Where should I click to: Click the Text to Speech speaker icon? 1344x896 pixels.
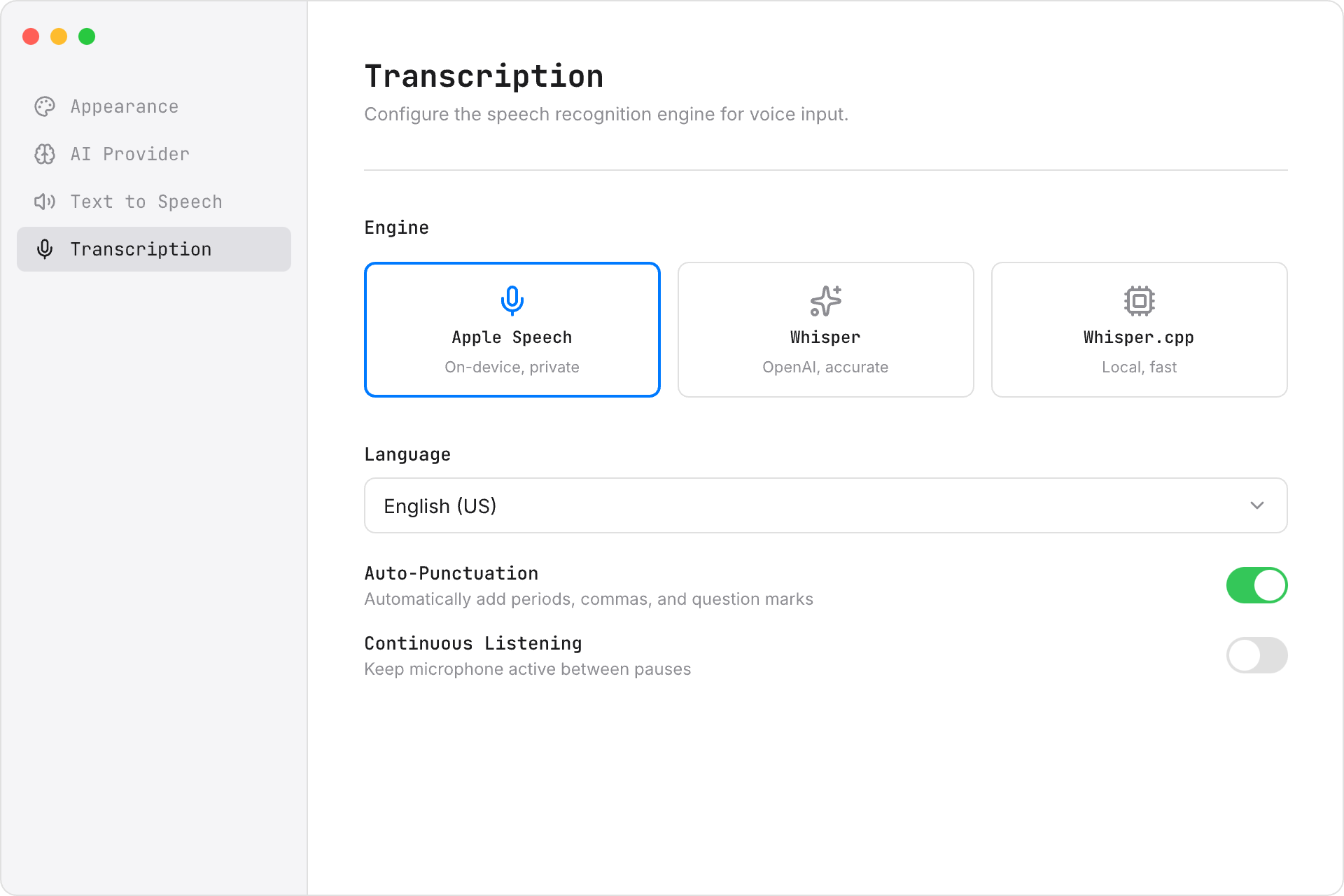(45, 202)
